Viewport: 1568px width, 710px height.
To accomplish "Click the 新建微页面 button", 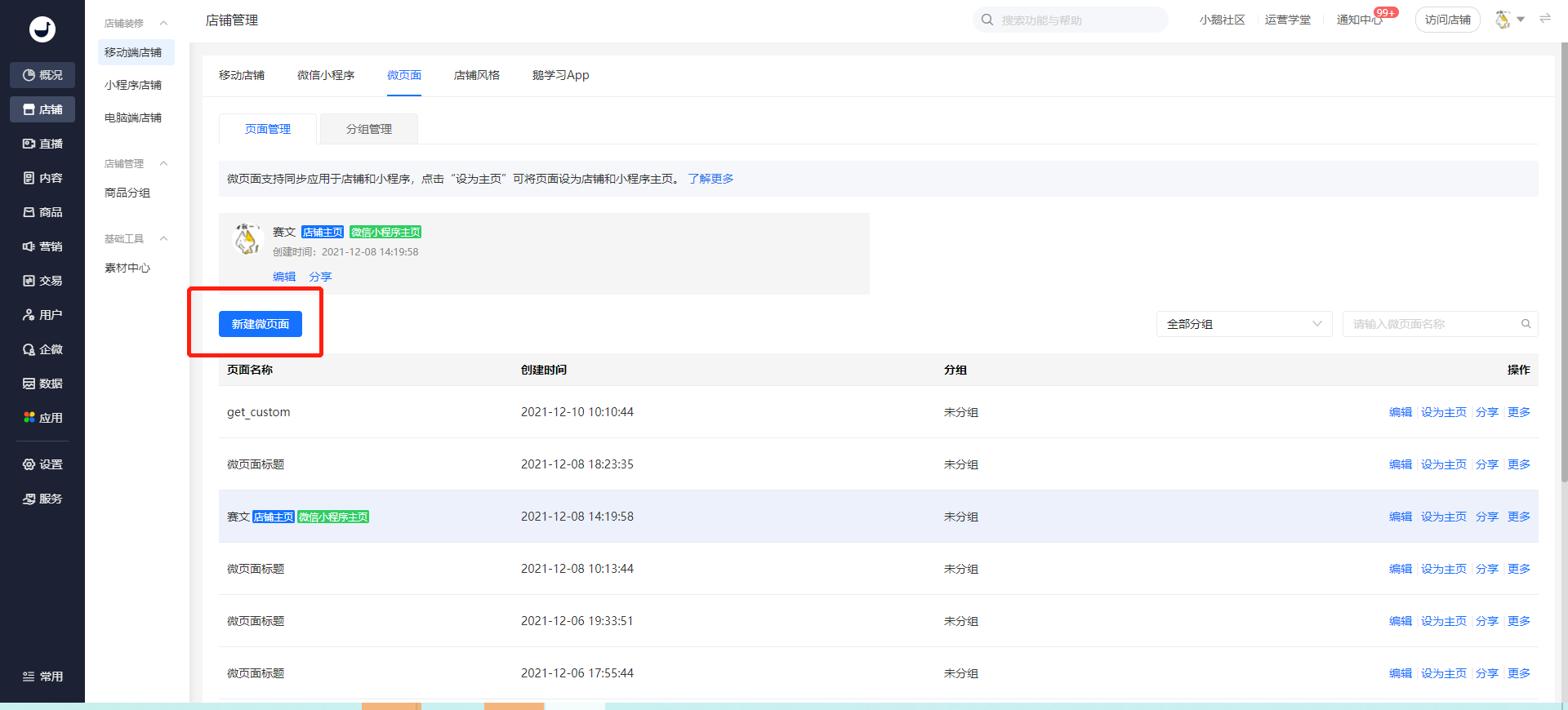I will coord(261,324).
